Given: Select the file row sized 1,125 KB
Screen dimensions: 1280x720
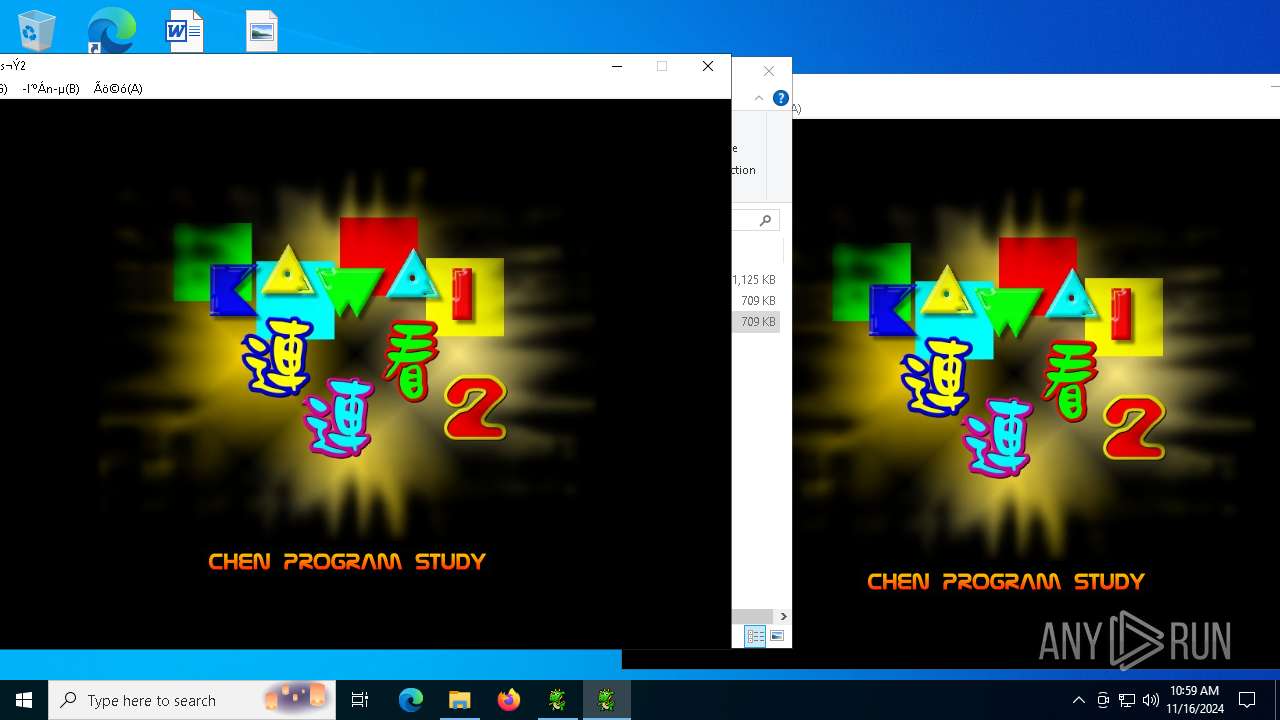Looking at the screenshot, I should [755, 280].
